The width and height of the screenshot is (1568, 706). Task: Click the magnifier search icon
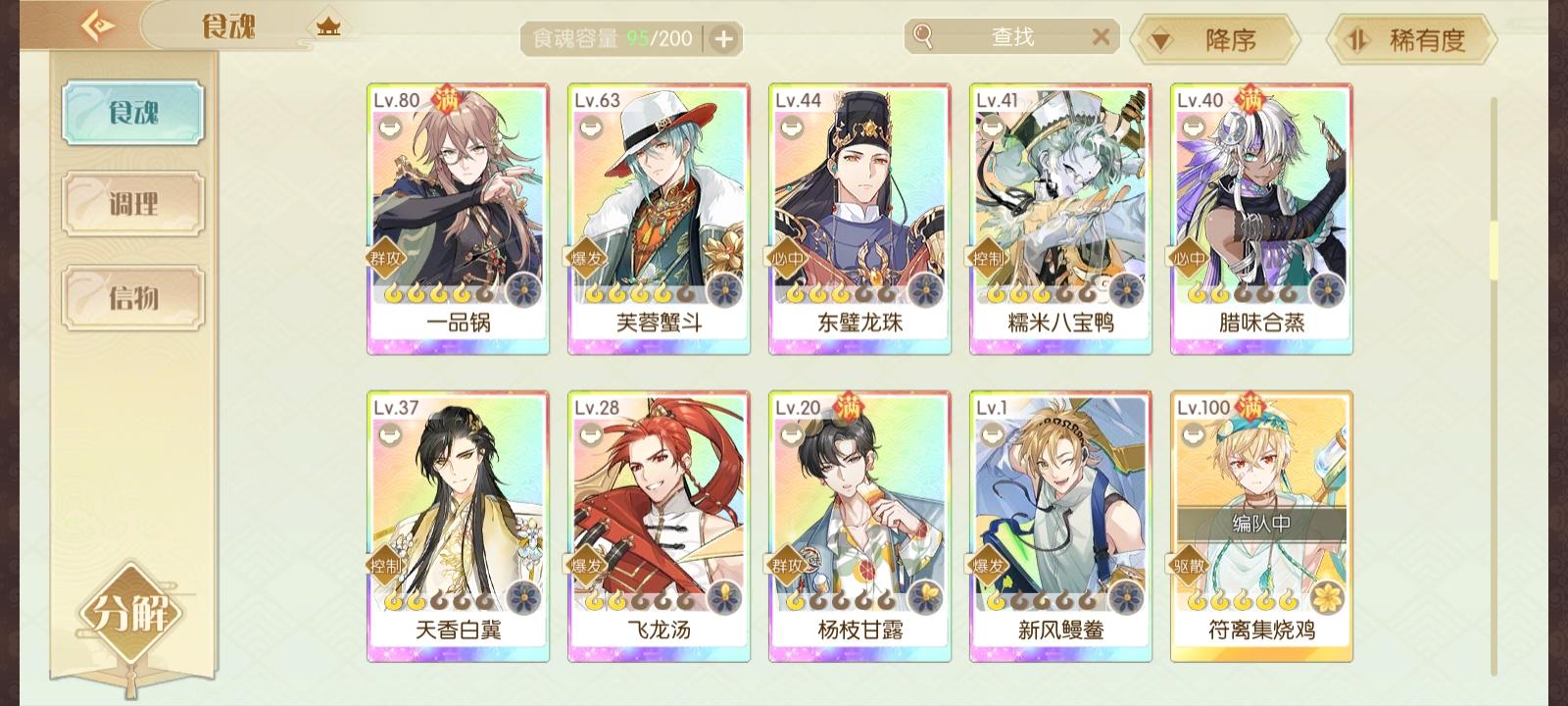[922, 36]
